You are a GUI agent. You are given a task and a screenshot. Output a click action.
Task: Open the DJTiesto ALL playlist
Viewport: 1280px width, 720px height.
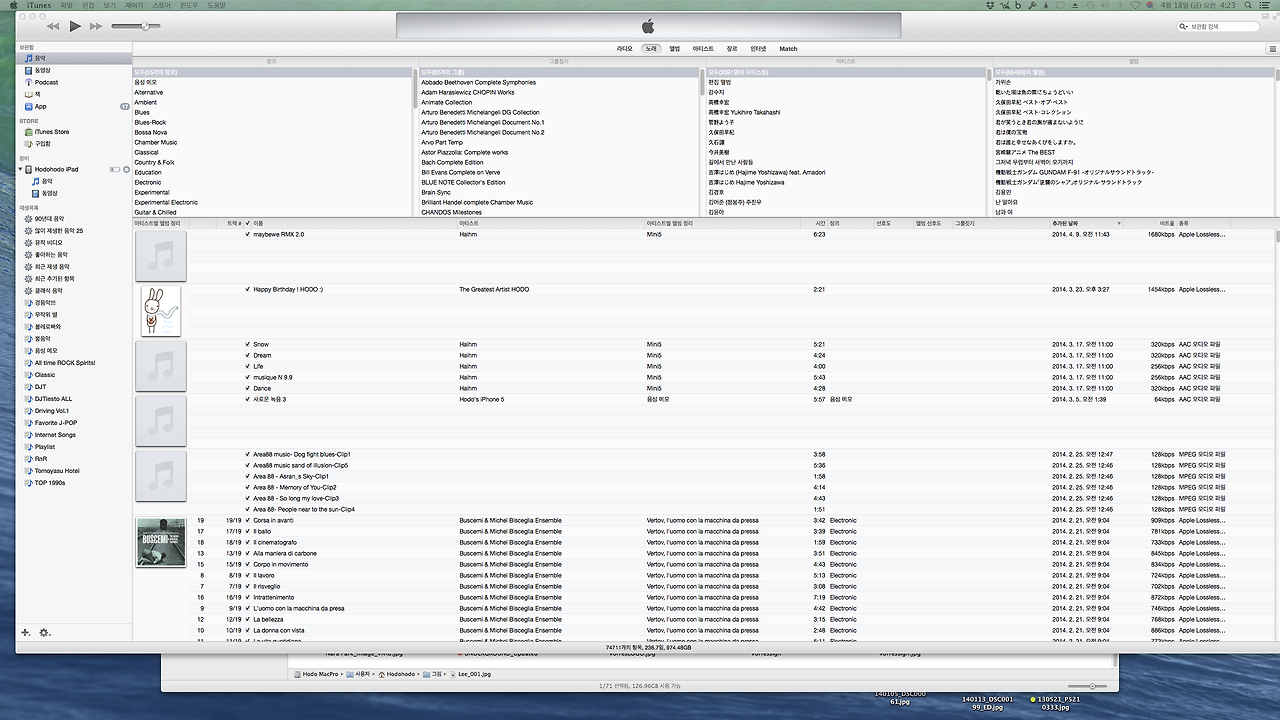(x=54, y=399)
